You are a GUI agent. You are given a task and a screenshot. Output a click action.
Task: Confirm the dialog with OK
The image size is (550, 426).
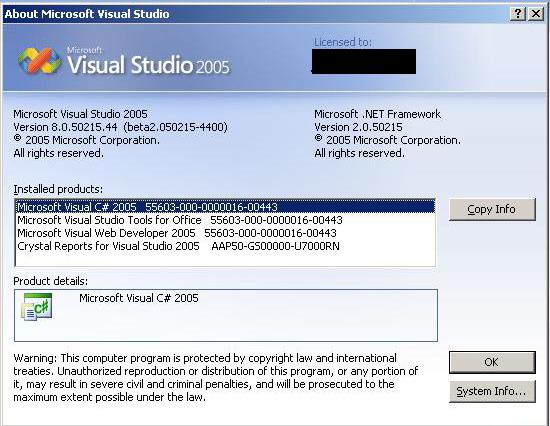[x=492, y=362]
